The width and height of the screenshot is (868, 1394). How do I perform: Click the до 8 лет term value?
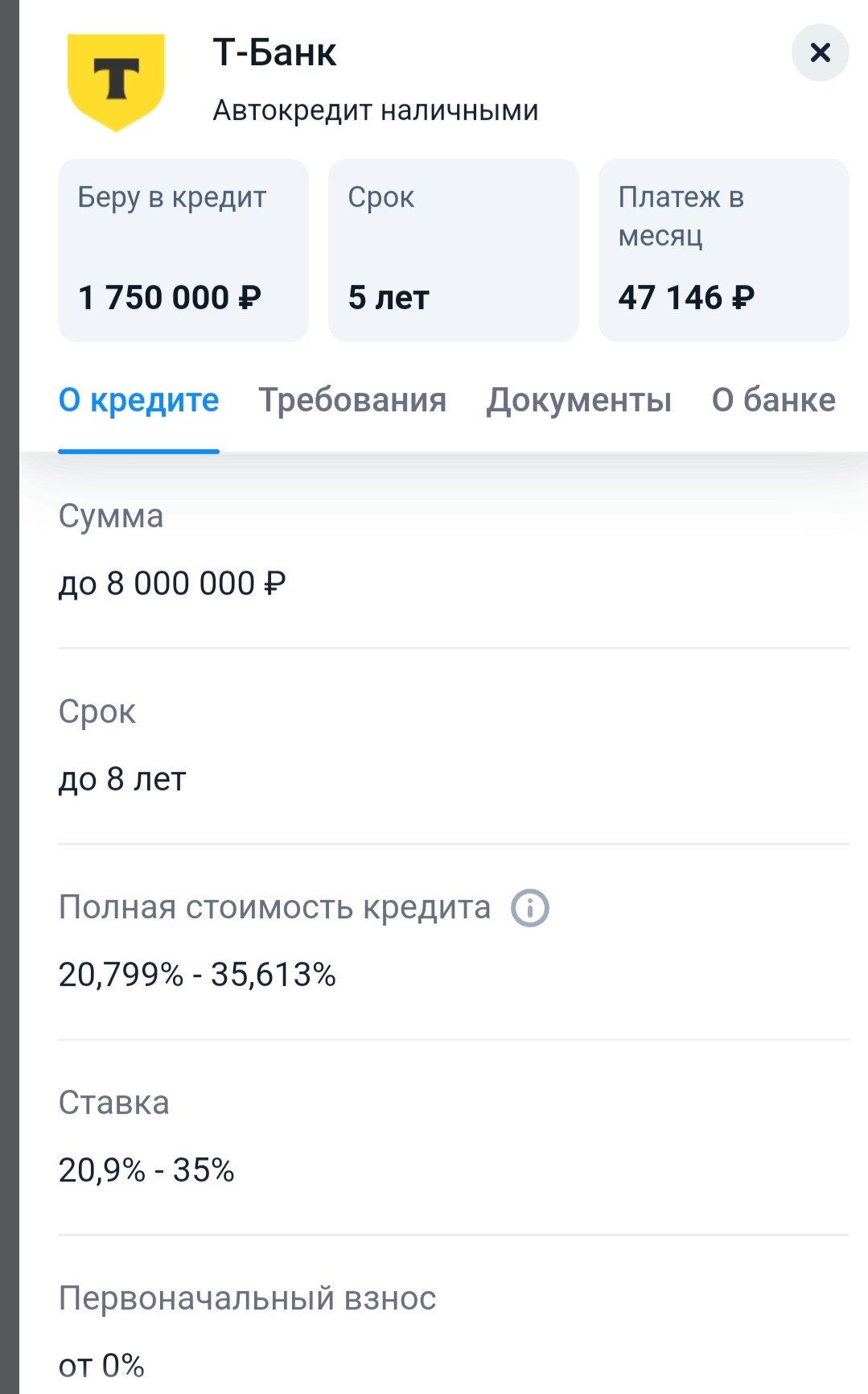(122, 779)
